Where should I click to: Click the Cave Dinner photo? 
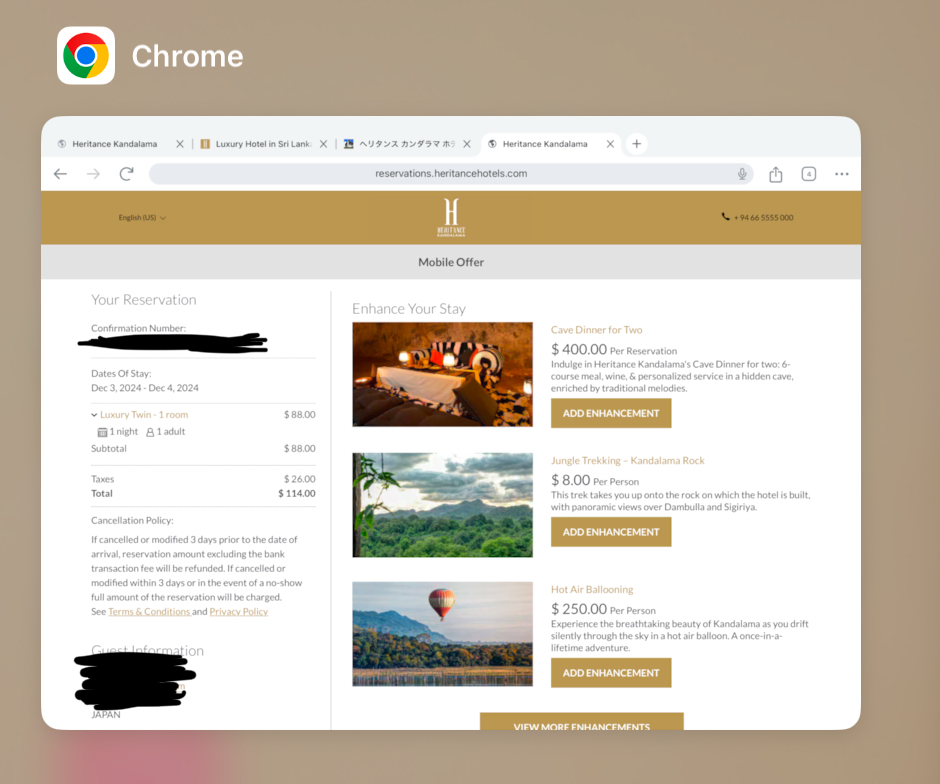tap(442, 374)
